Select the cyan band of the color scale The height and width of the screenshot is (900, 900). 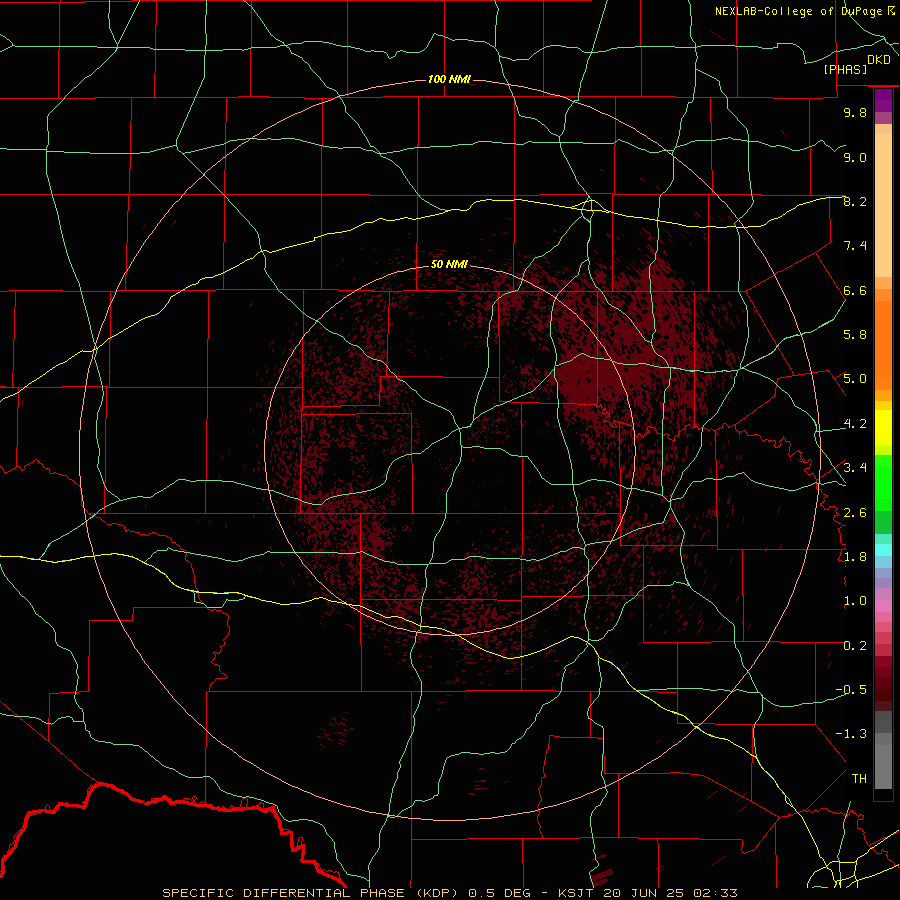pos(883,550)
